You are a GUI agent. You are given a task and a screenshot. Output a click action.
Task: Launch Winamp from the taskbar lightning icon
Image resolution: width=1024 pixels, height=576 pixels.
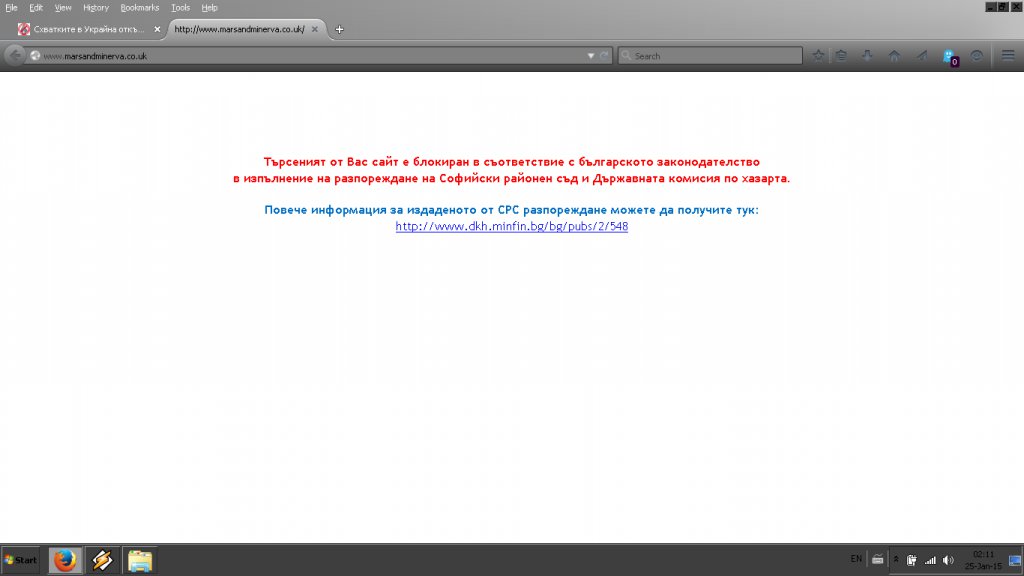(x=102, y=560)
